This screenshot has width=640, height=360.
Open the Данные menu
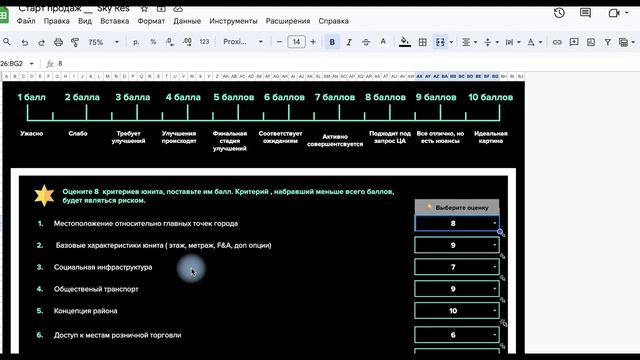coord(187,21)
